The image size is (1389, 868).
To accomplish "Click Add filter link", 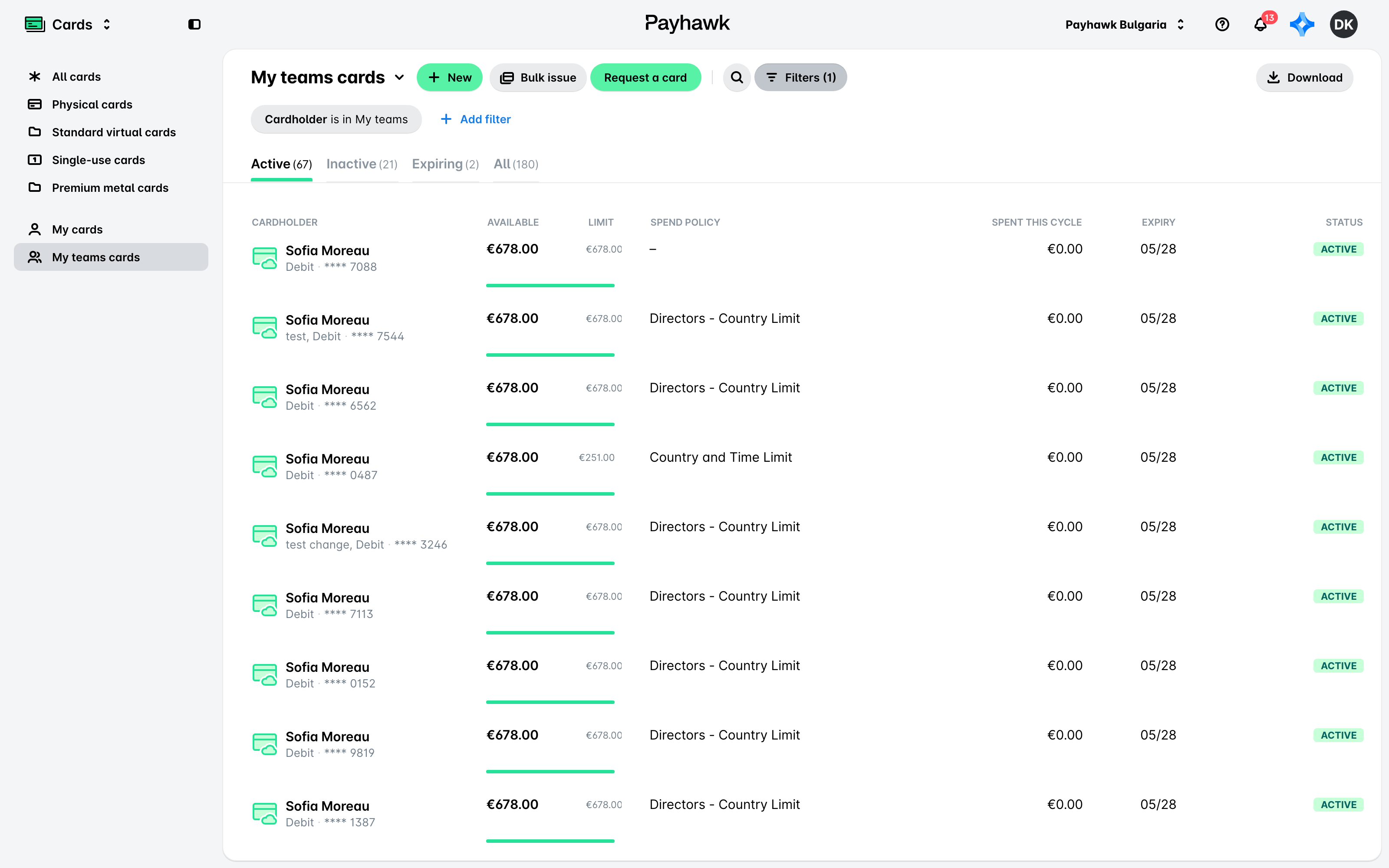I will coord(475,119).
